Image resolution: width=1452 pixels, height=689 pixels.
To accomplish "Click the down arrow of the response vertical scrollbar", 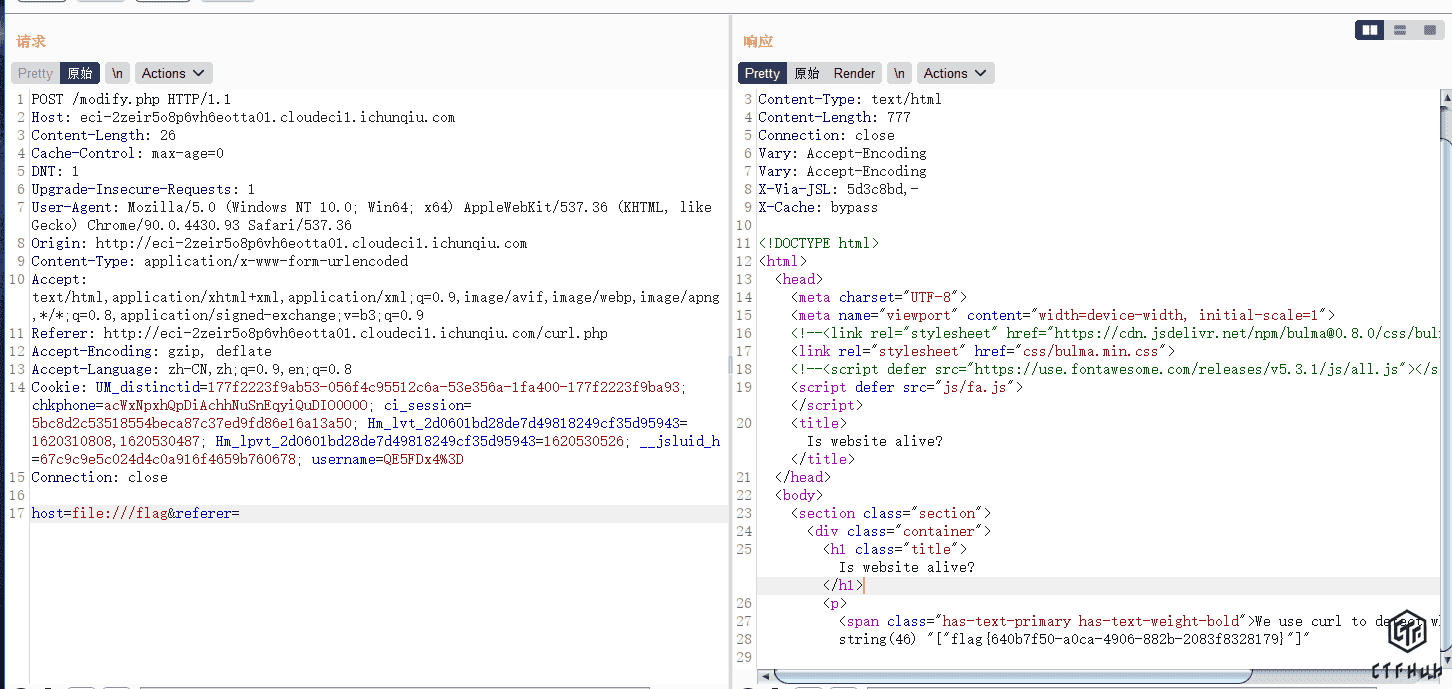I will 1445,660.
